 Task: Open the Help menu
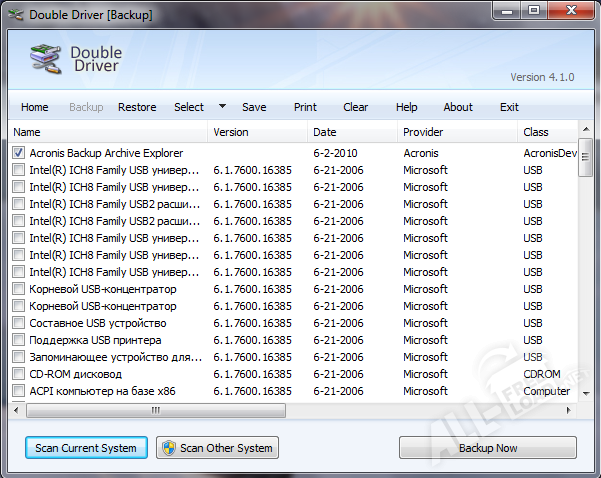point(407,107)
